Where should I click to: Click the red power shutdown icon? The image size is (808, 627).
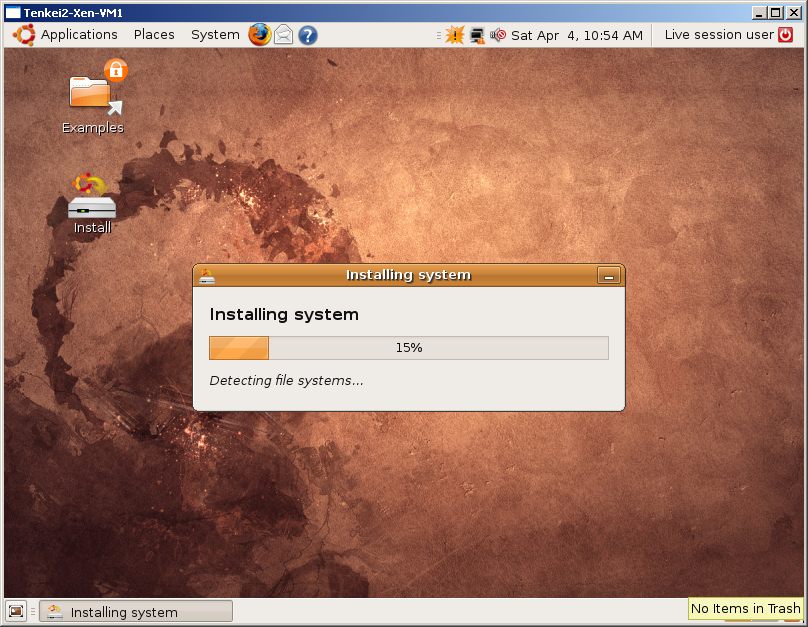(785, 35)
